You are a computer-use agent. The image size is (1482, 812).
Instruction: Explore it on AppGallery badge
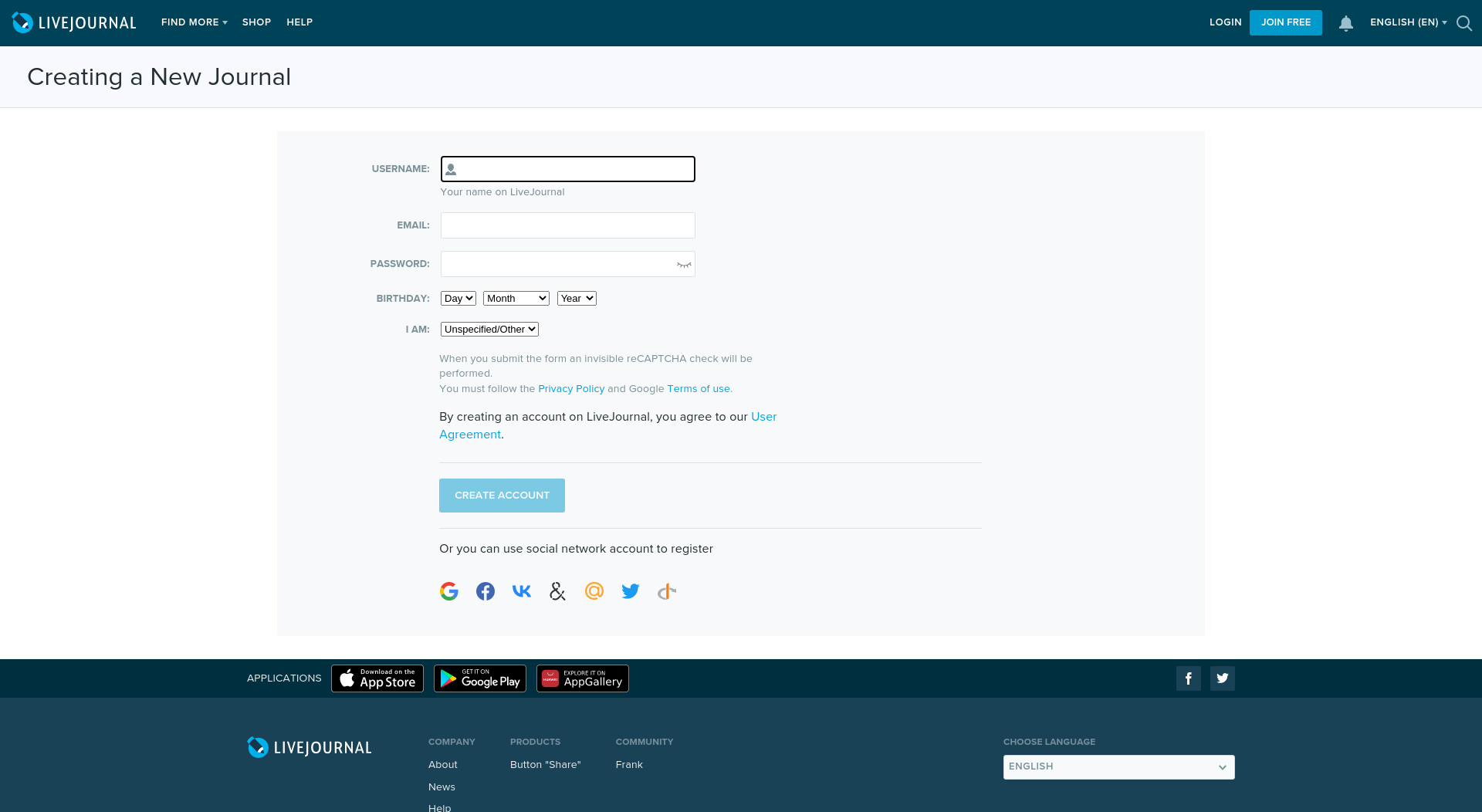[583, 678]
